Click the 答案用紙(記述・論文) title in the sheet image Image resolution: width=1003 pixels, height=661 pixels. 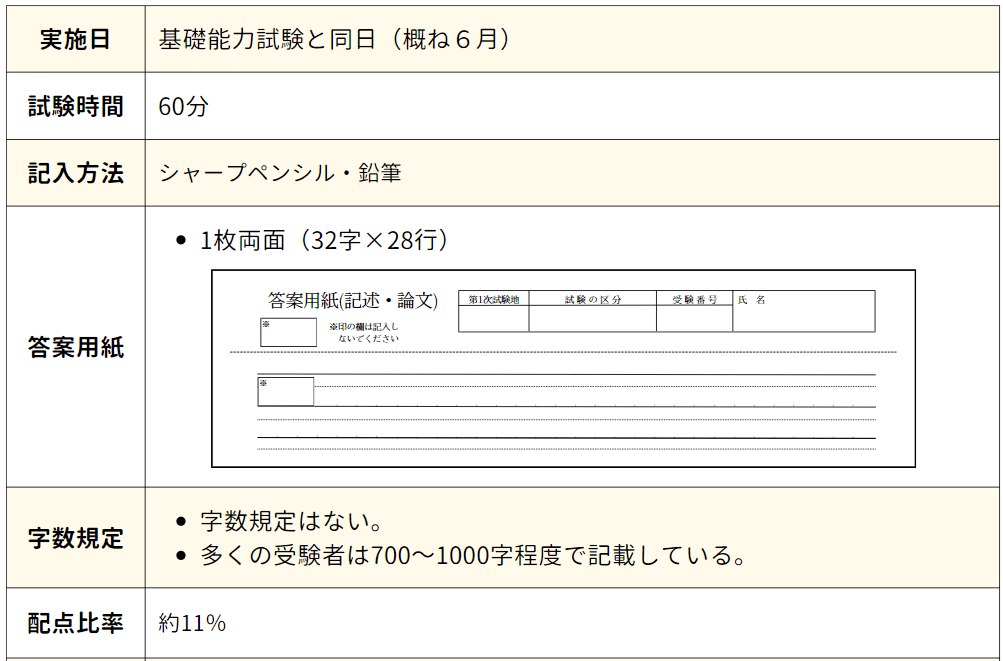click(x=353, y=300)
